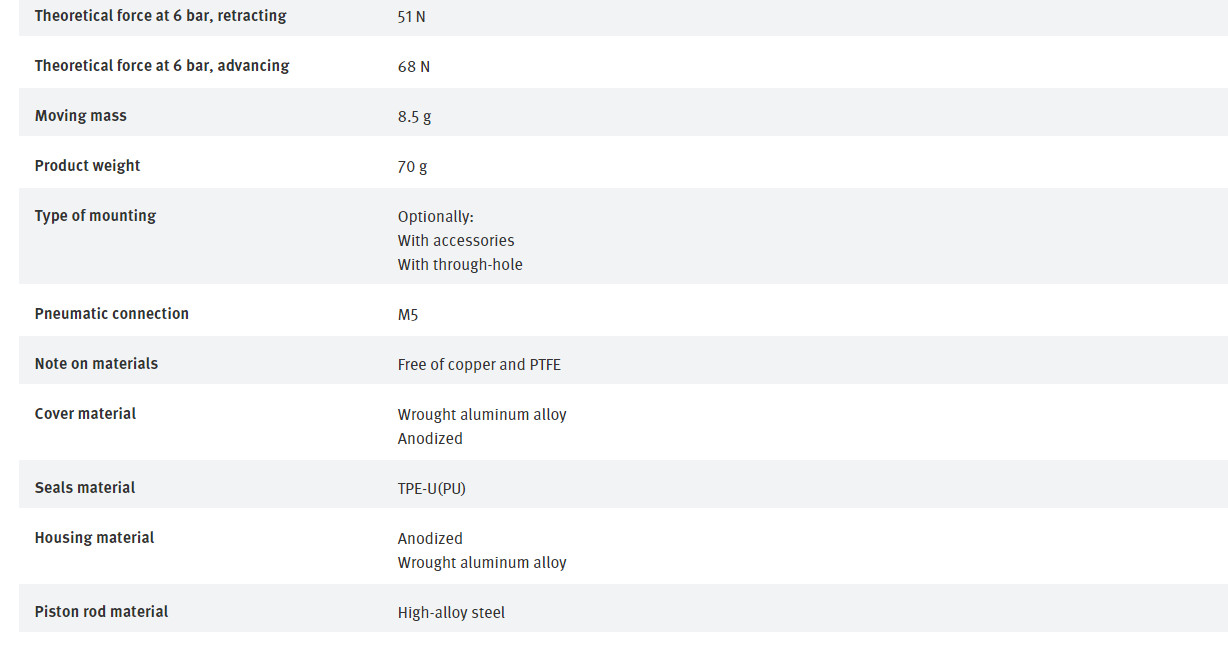The image size is (1228, 646).
Task: Click the 'Seals material' label
Action: pos(84,488)
